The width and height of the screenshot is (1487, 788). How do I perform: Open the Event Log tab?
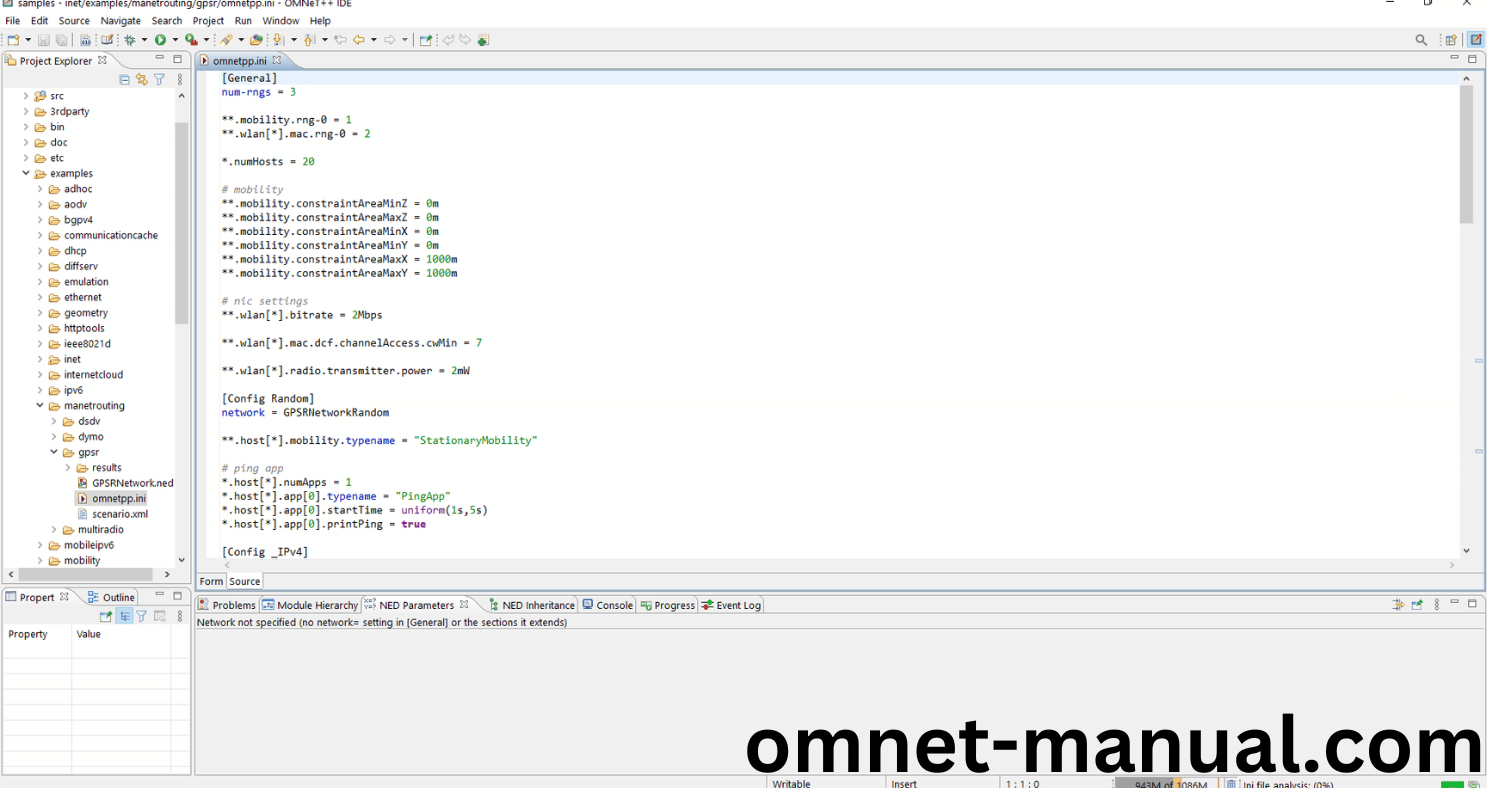(731, 605)
